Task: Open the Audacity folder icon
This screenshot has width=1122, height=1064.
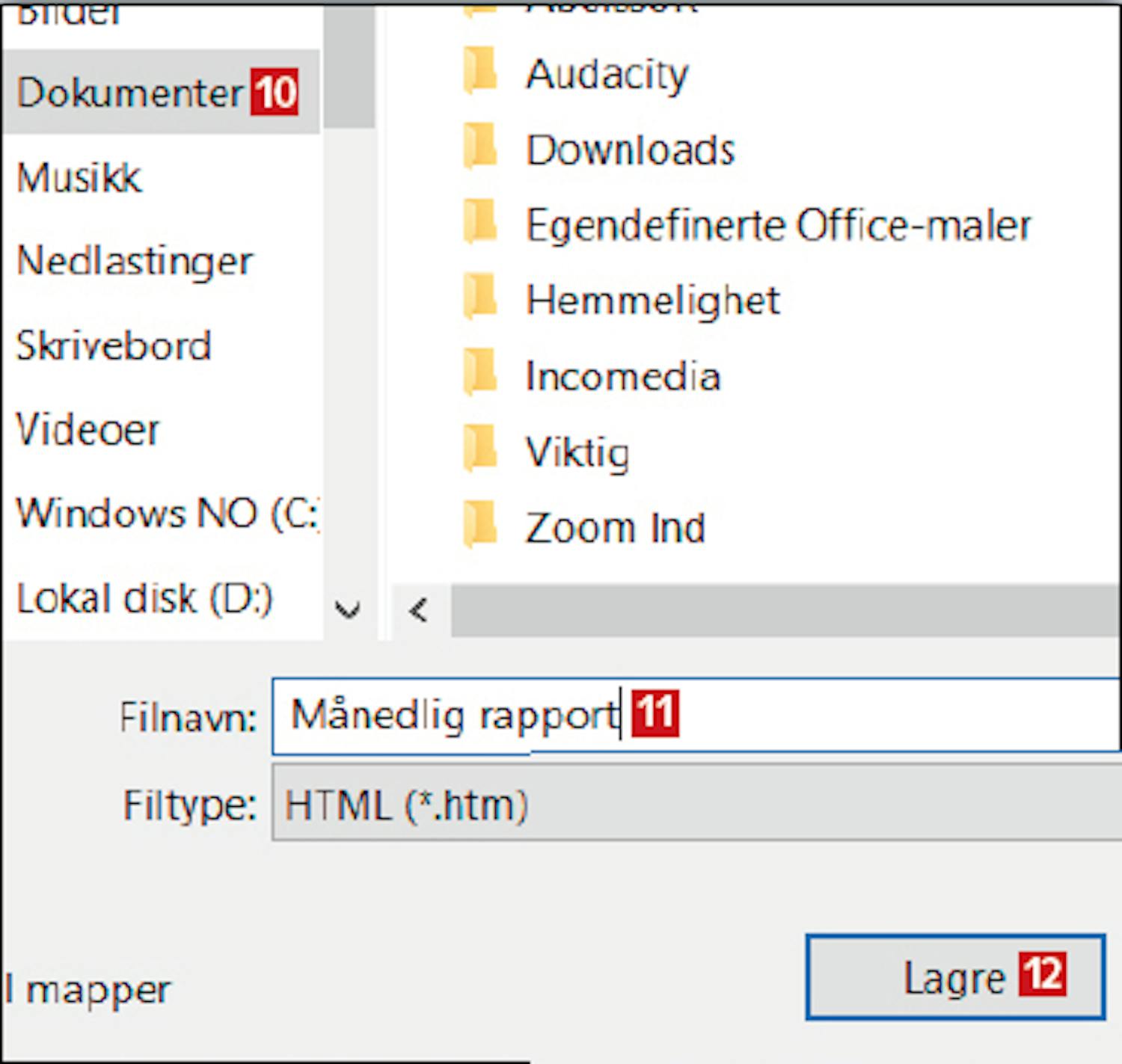Action: click(479, 73)
